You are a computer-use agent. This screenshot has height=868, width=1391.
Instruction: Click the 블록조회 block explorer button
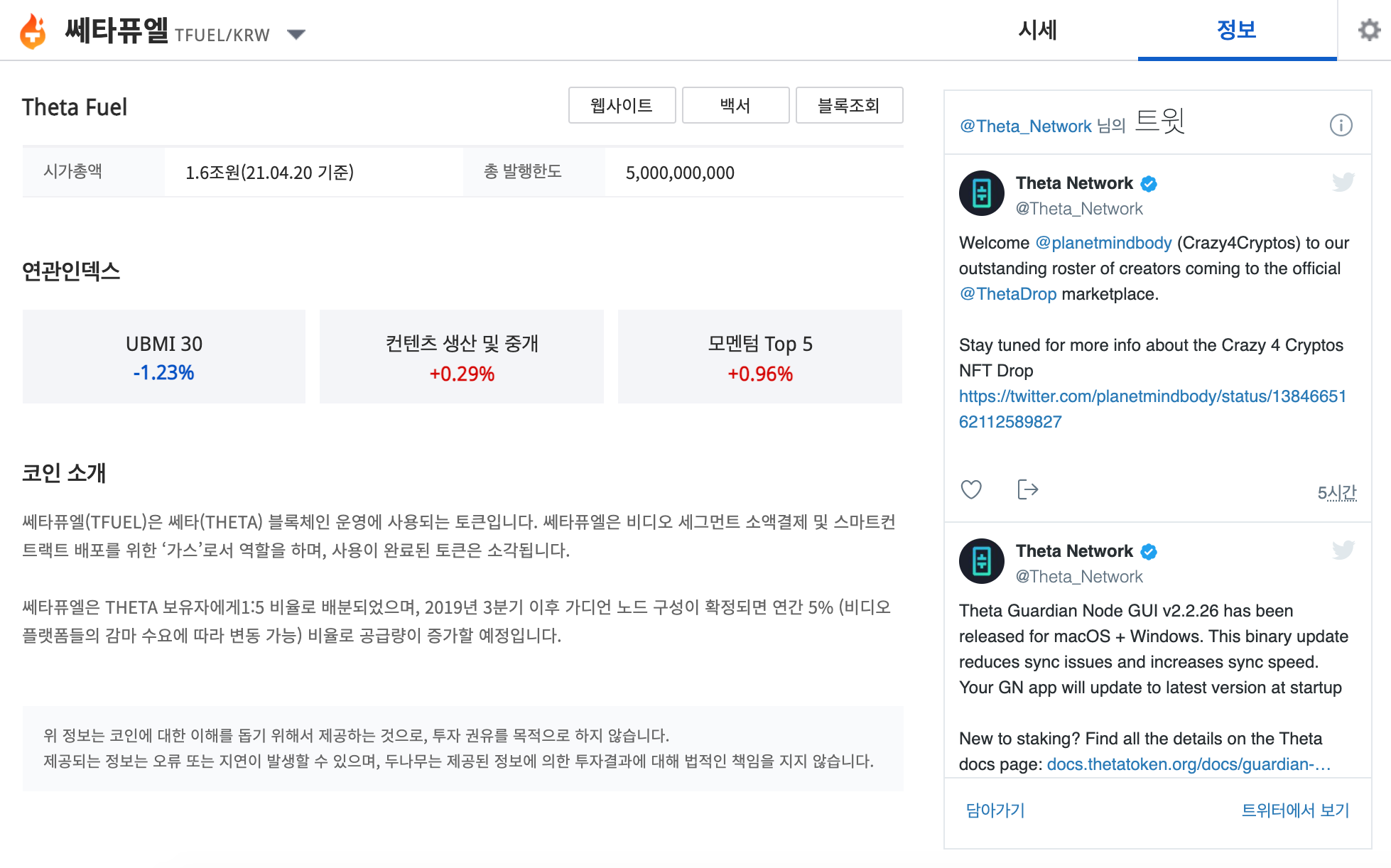click(849, 105)
